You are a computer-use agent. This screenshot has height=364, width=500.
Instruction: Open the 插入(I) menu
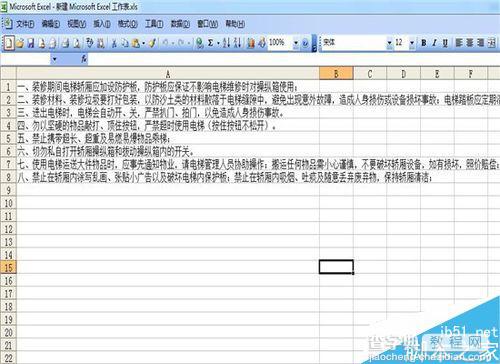(102, 24)
